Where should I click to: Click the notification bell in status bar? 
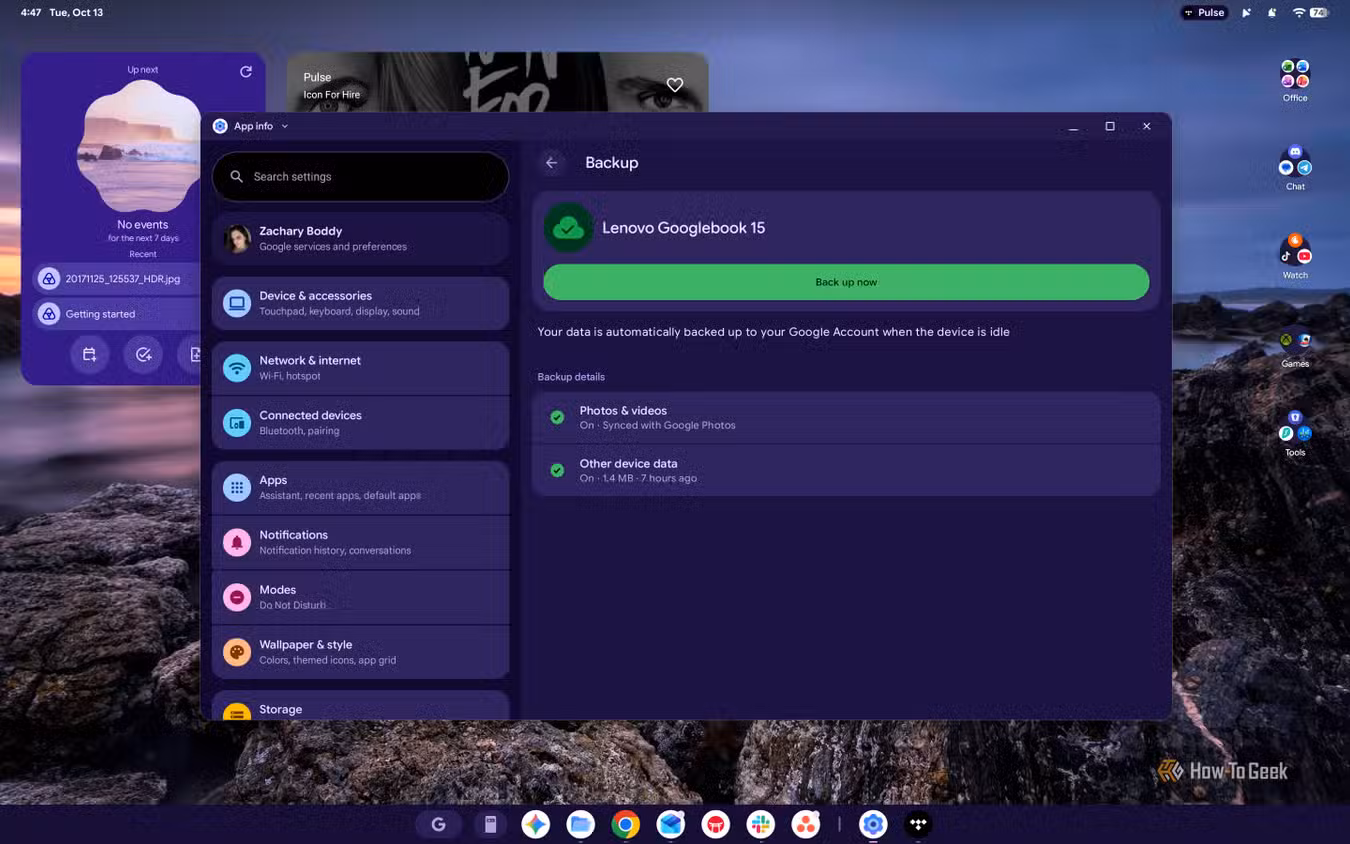(x=1272, y=13)
